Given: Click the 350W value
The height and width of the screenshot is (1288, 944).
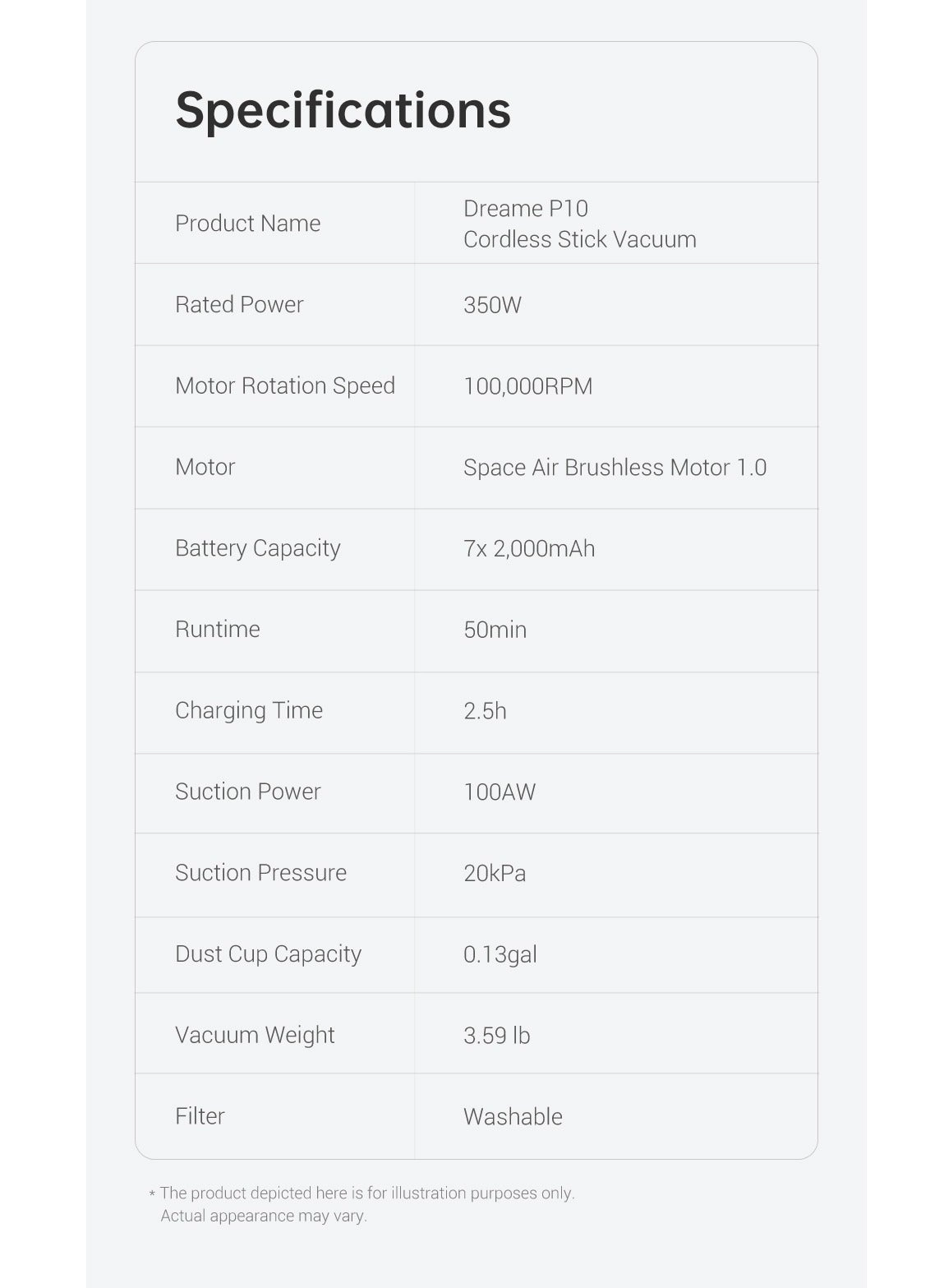Looking at the screenshot, I should pos(492,305).
